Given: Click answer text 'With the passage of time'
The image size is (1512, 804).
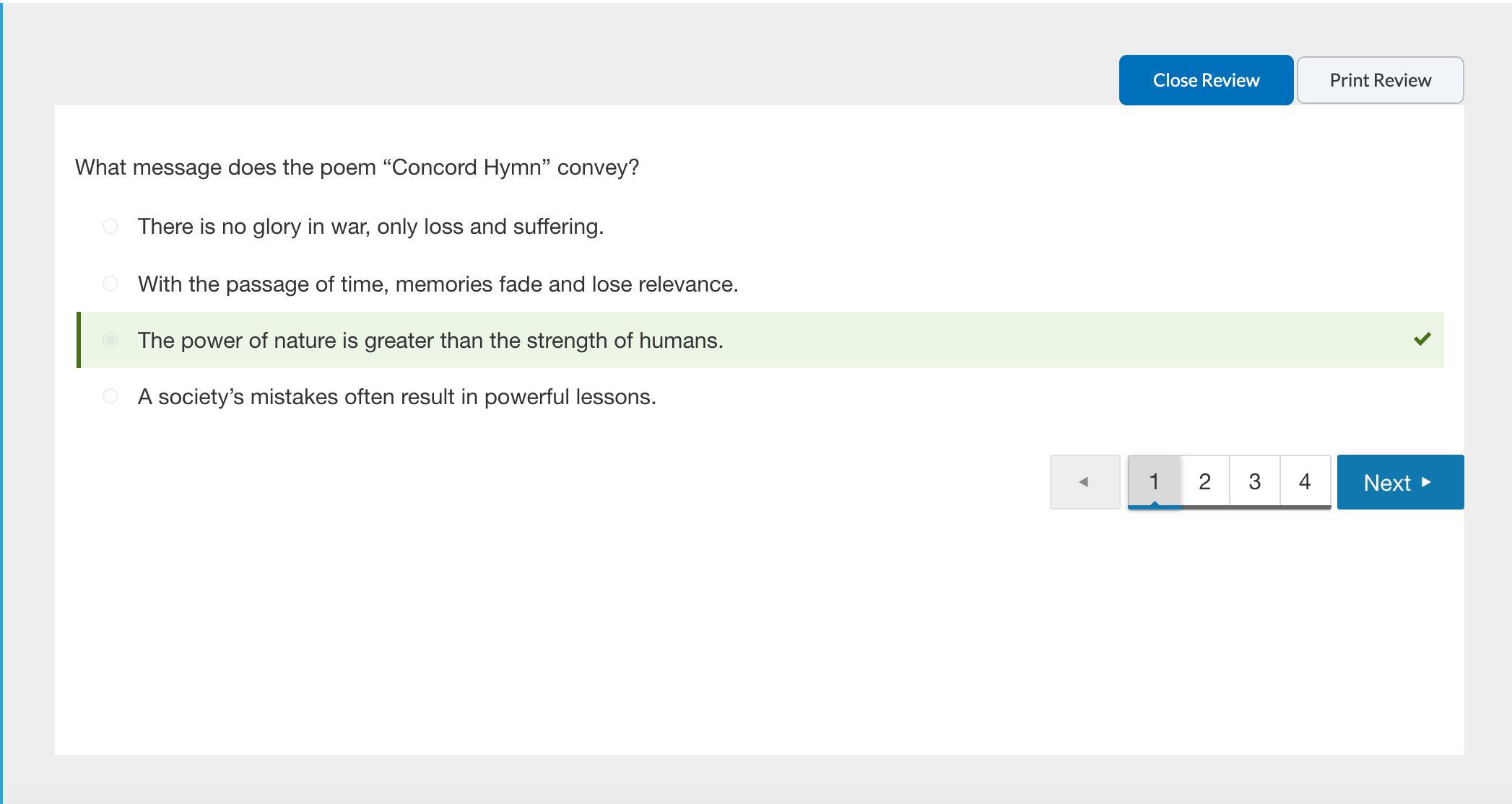Looking at the screenshot, I should pos(438,284).
